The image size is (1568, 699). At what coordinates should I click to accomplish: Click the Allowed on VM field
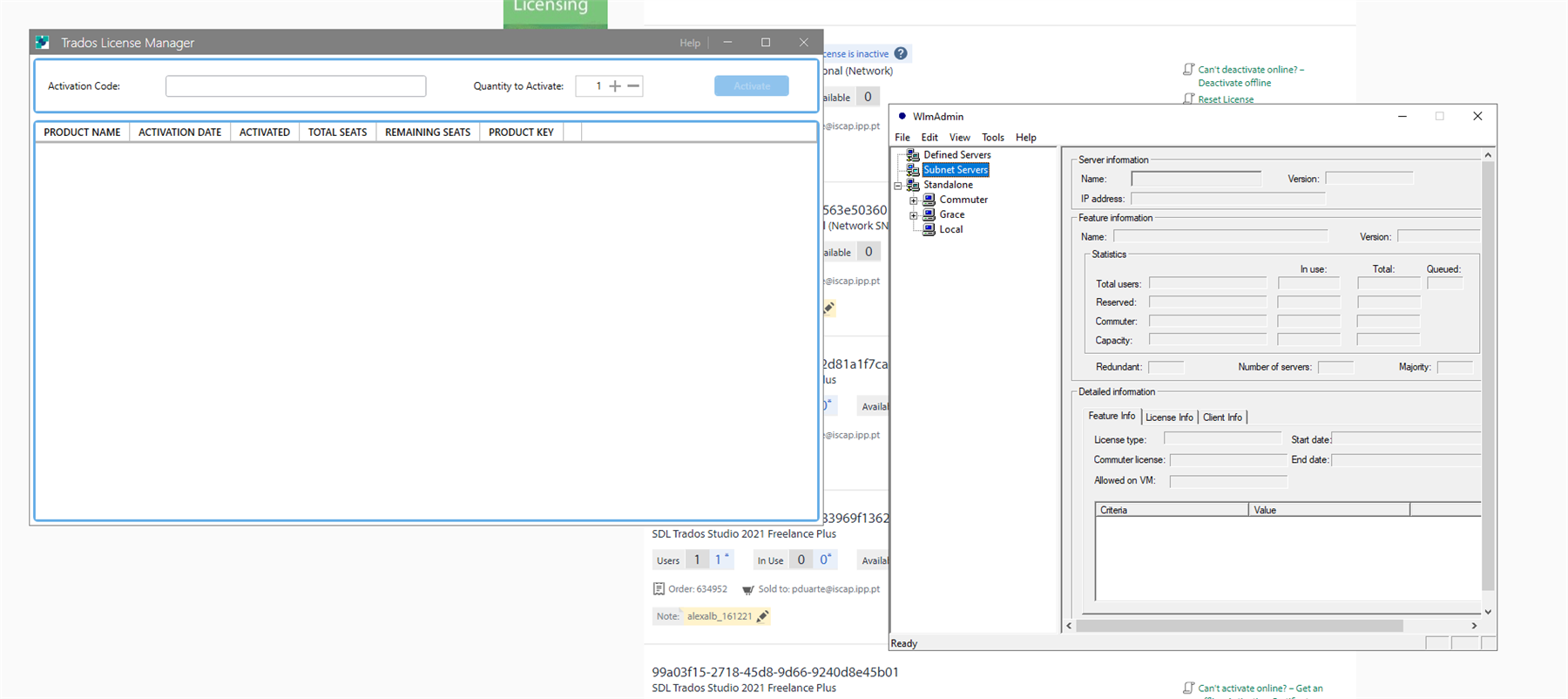1228,480
